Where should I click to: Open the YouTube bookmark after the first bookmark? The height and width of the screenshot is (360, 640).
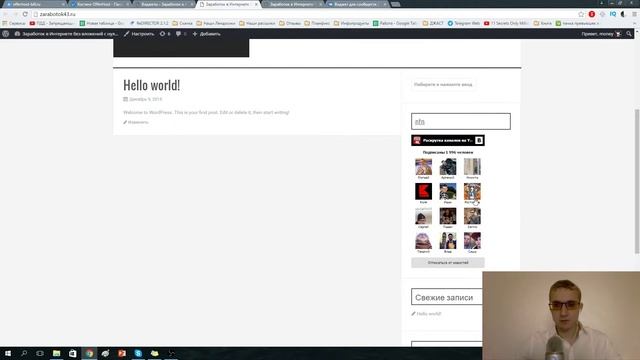(x=51, y=23)
